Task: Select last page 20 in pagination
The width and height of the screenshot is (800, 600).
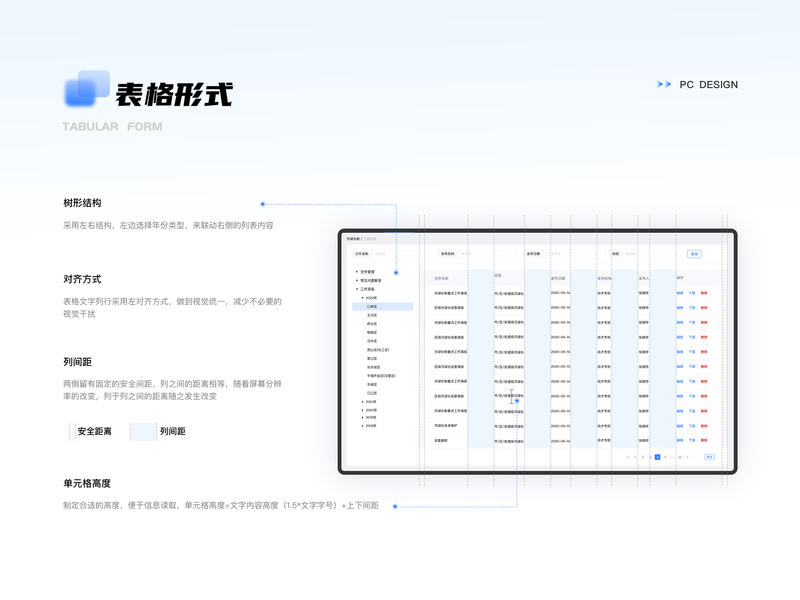Action: tap(680, 457)
